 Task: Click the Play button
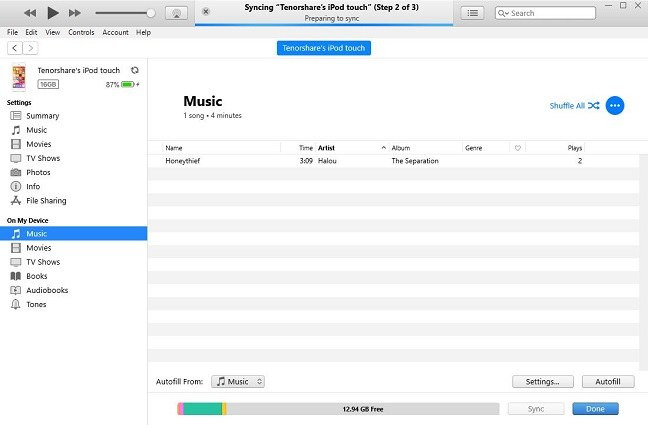click(x=52, y=13)
